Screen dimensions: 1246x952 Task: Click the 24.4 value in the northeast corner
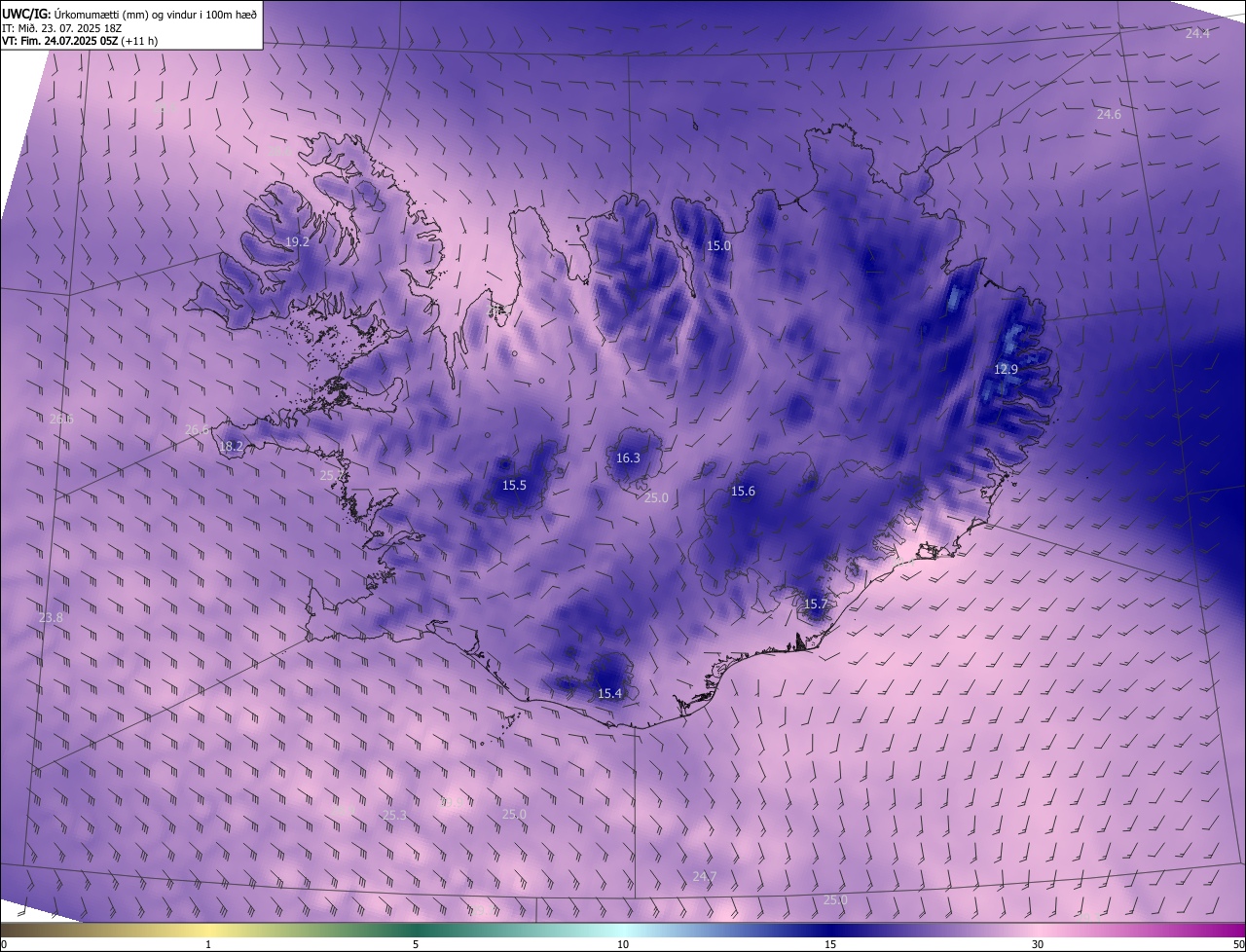1197,33
